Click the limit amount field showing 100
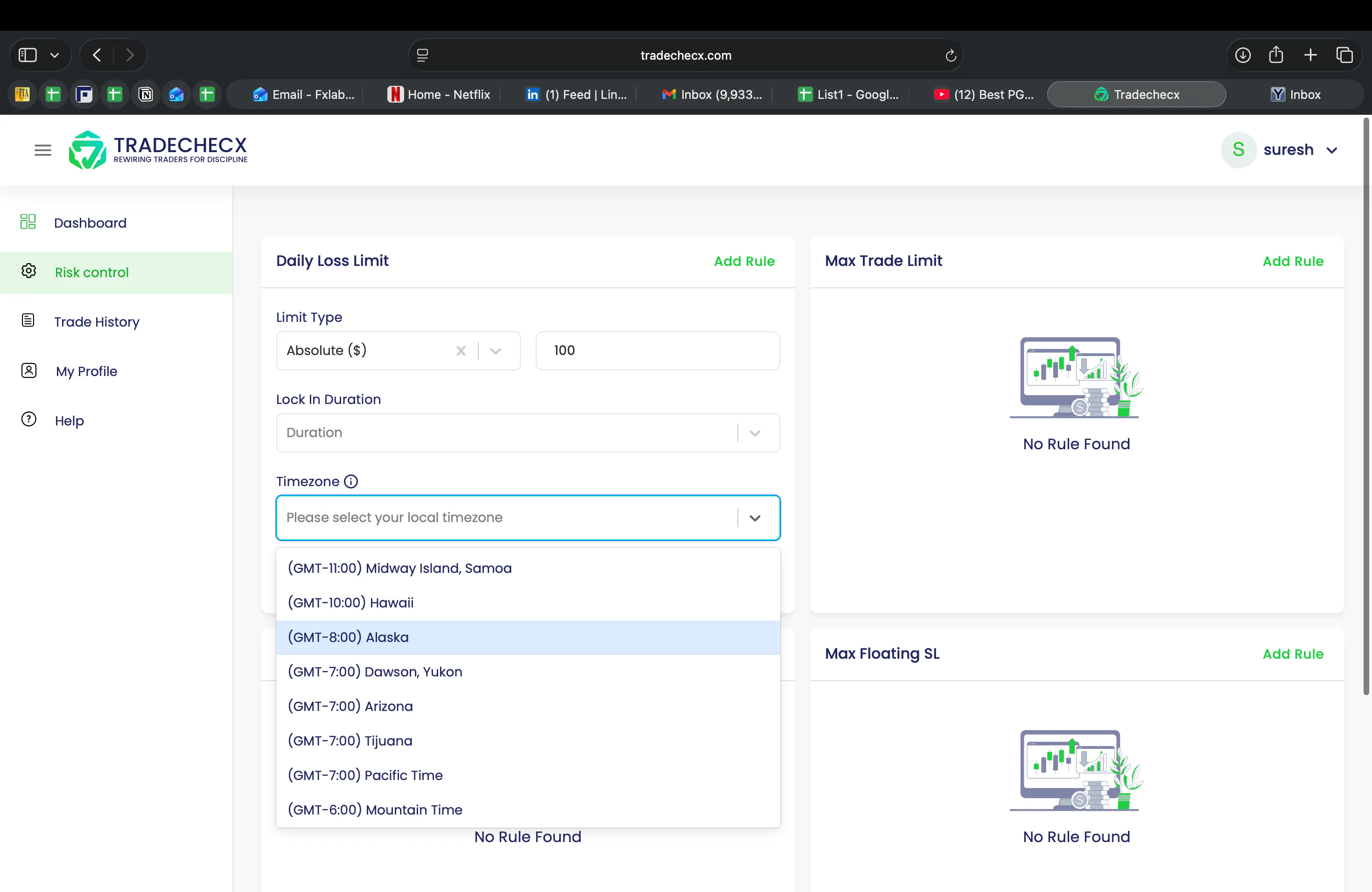Image resolution: width=1372 pixels, height=892 pixels. point(658,351)
